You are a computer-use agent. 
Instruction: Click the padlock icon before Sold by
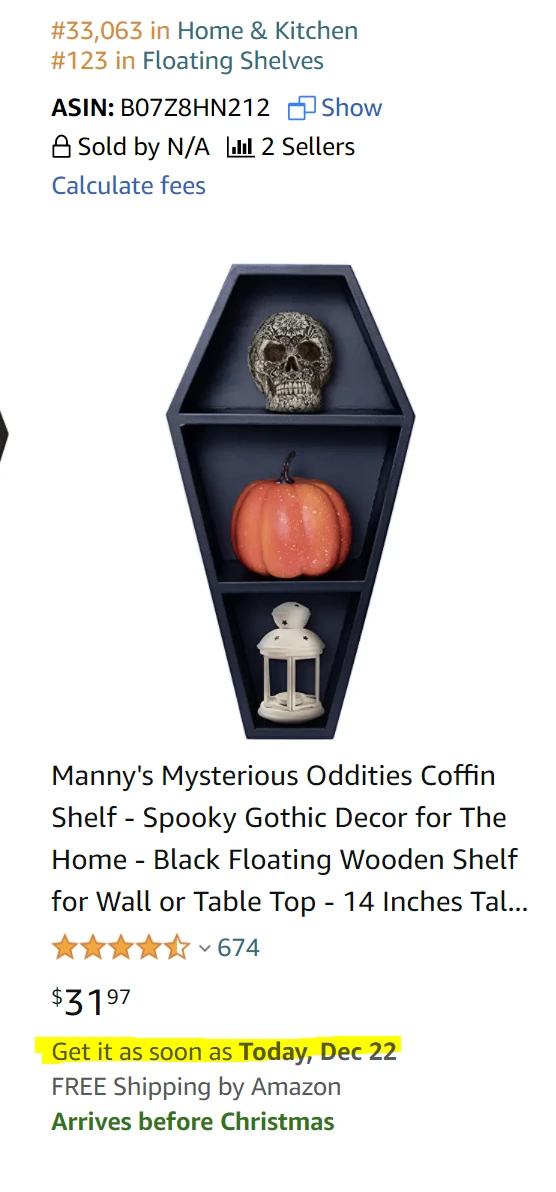pos(61,147)
